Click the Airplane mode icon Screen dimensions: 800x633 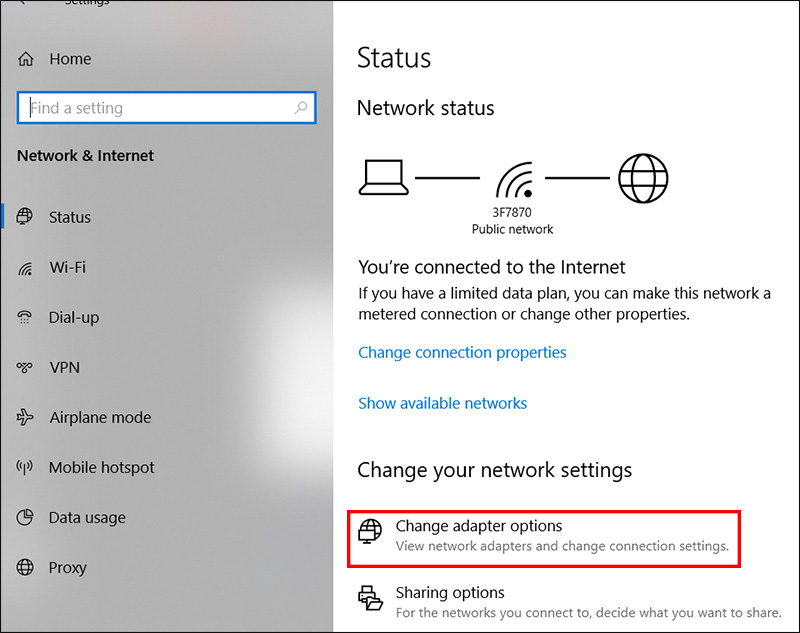(27, 417)
